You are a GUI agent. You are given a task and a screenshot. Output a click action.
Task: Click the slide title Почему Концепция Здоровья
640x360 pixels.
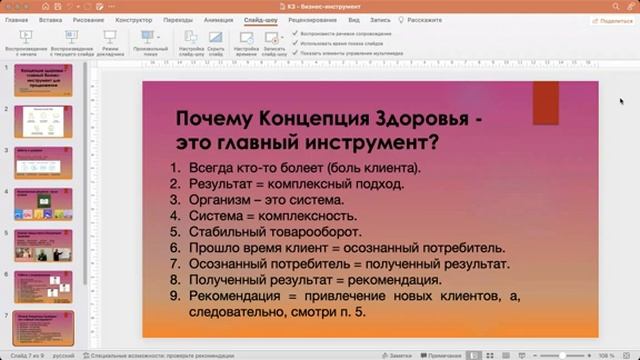(329, 130)
